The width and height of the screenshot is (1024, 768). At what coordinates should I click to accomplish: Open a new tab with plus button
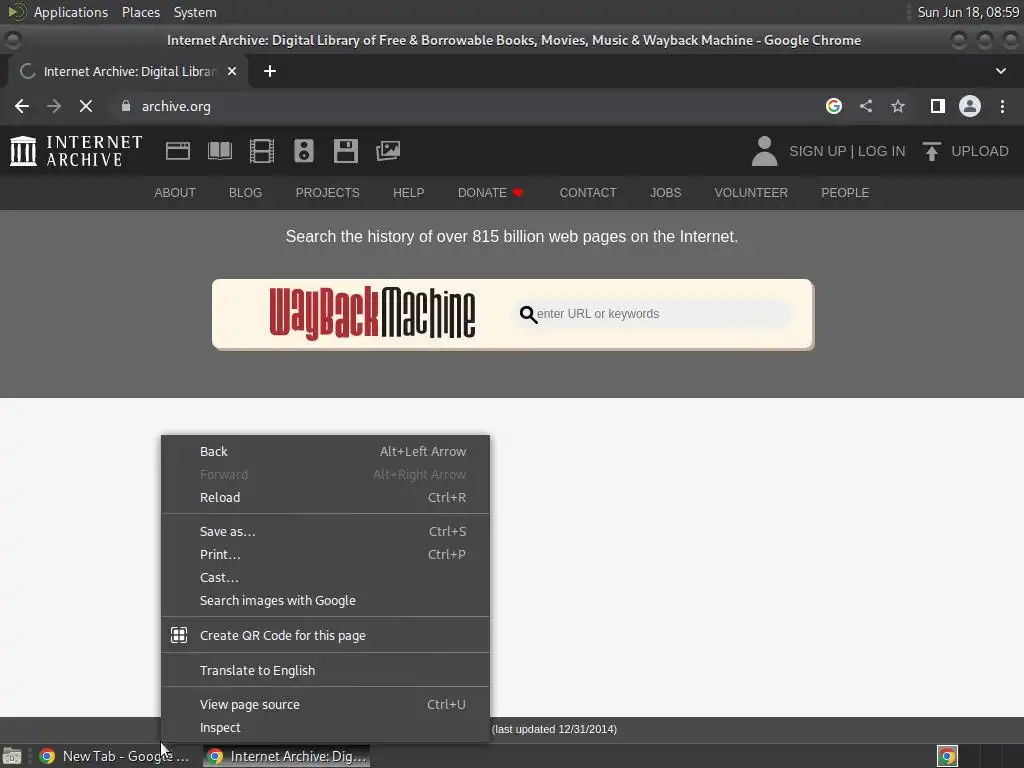tap(270, 71)
